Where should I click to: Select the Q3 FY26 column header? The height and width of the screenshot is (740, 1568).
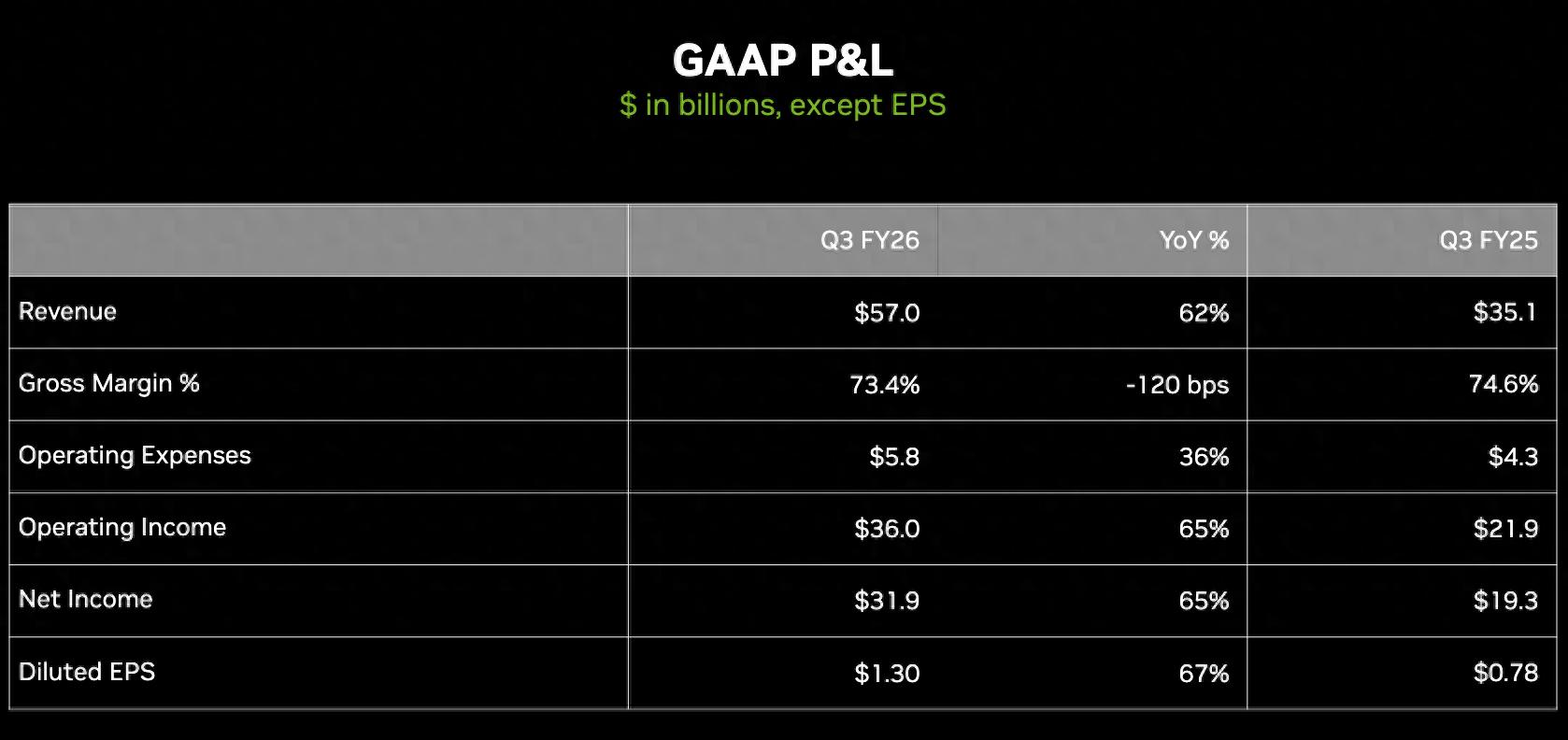(x=869, y=240)
